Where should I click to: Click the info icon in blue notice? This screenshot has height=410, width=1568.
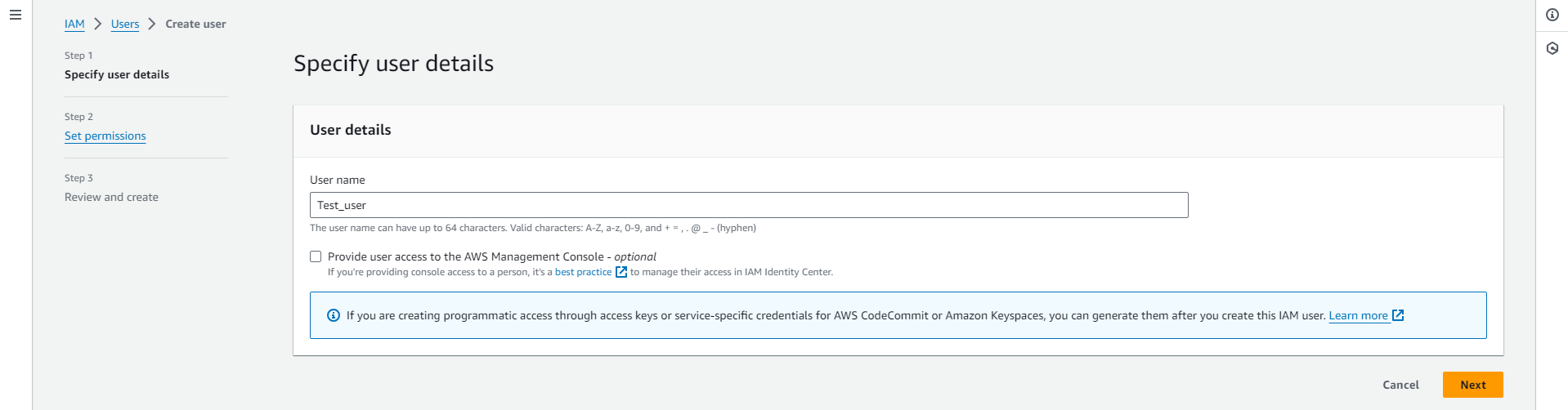334,315
